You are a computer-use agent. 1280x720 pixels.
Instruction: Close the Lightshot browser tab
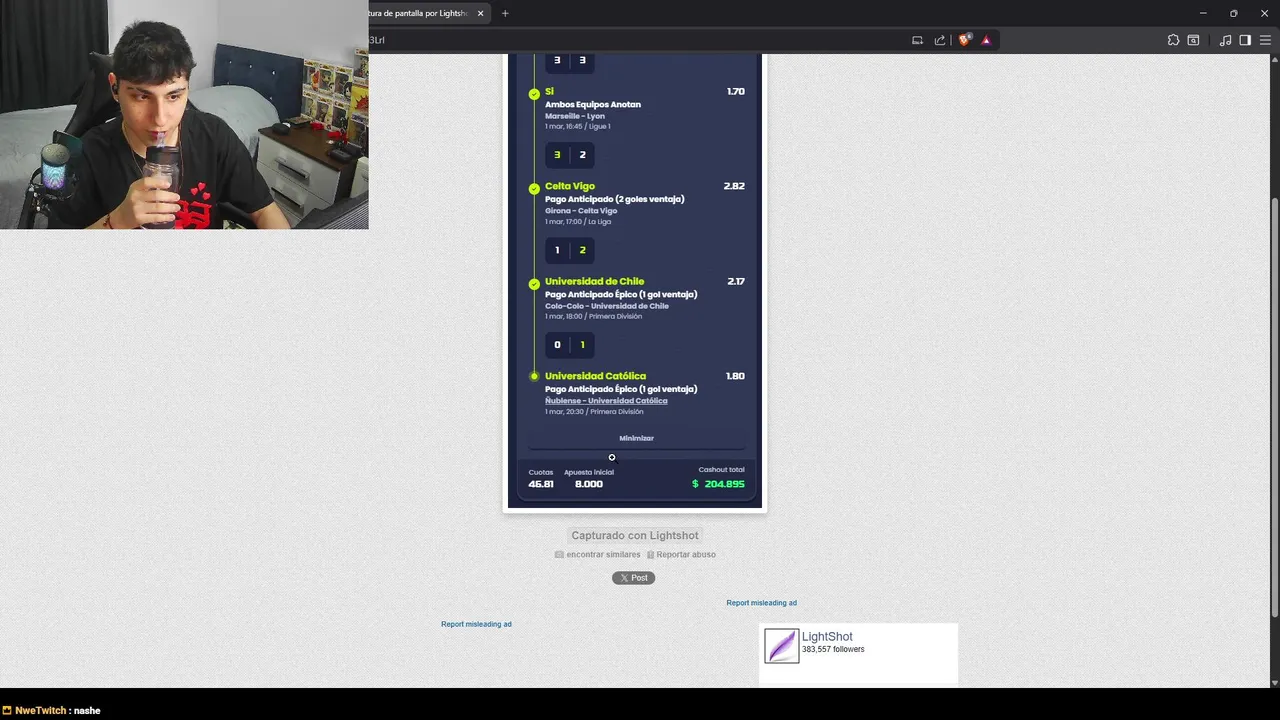coord(480,13)
